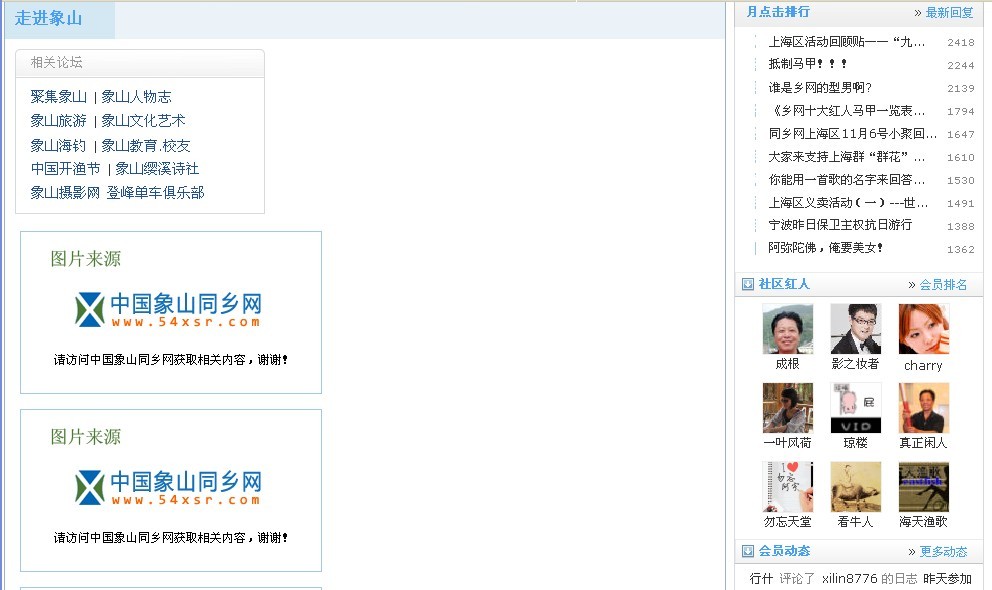Screen dimensions: 992x590
Task: Visit 象山海钓 forum link
Action: tap(59, 145)
